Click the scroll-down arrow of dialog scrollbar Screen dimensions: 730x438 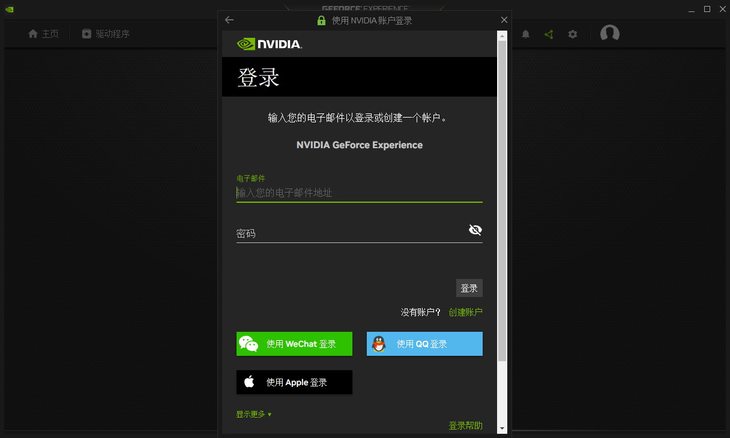coord(502,428)
